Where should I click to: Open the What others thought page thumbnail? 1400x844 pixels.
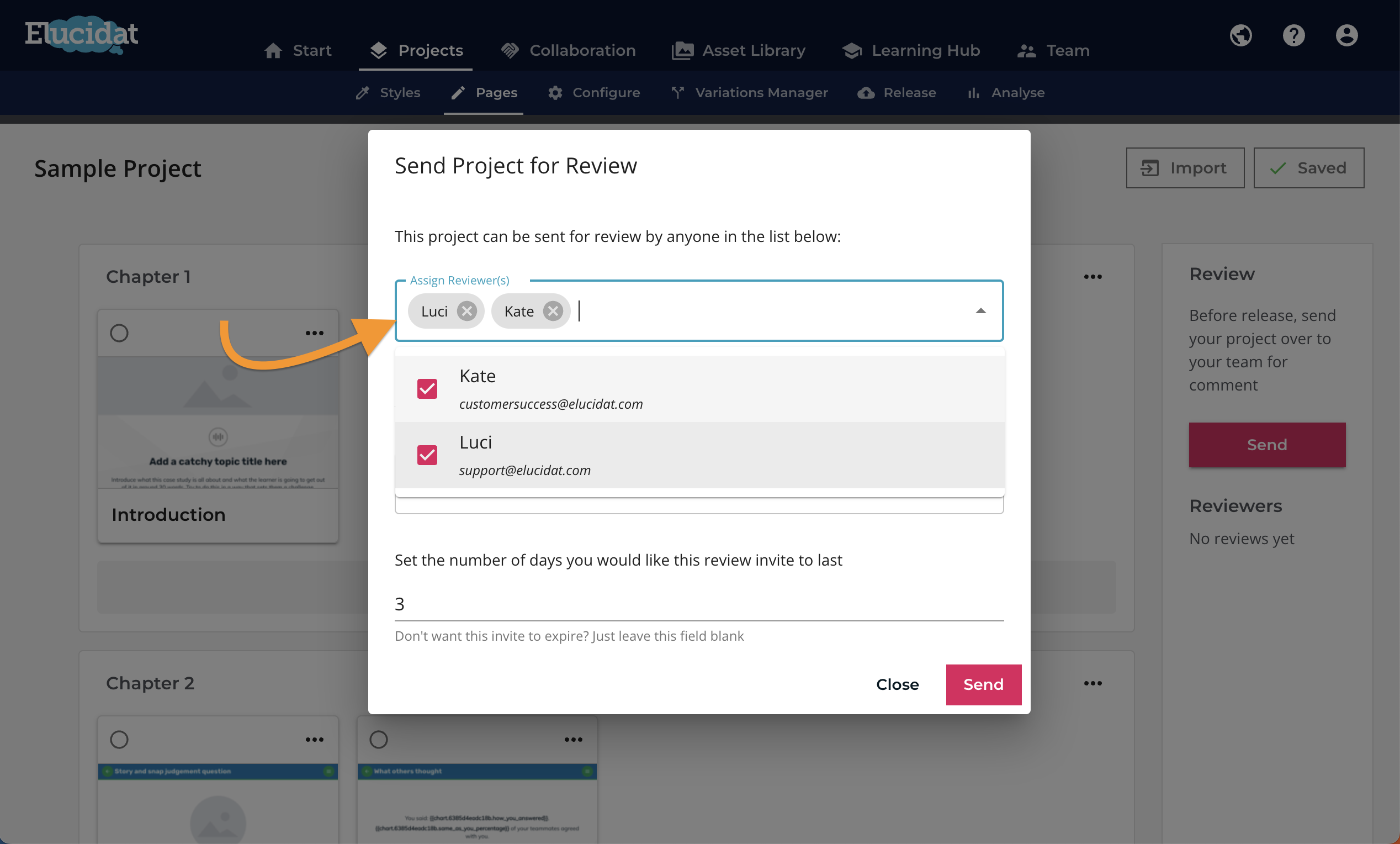[x=478, y=804]
